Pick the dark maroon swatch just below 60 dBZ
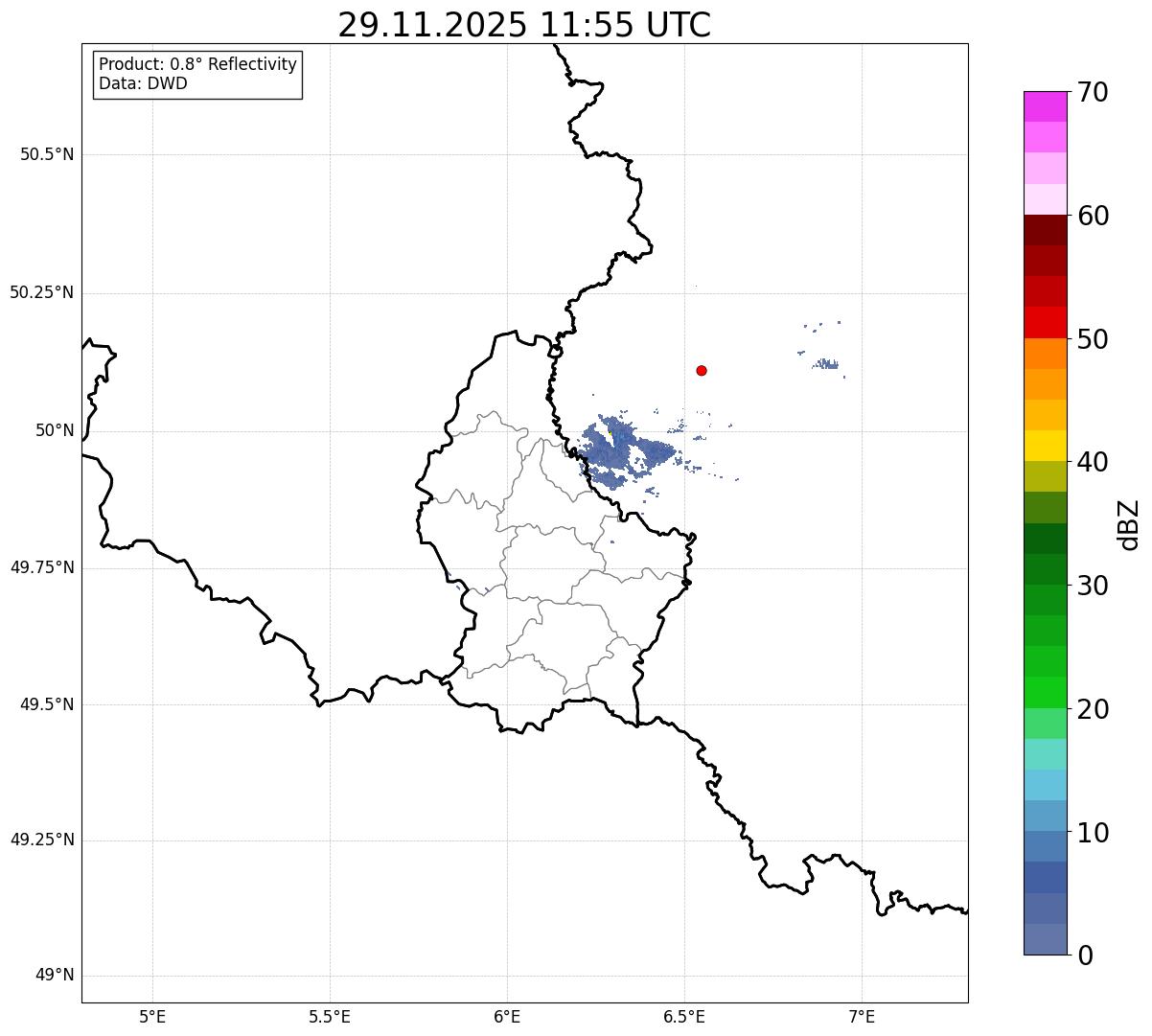 click(1045, 230)
